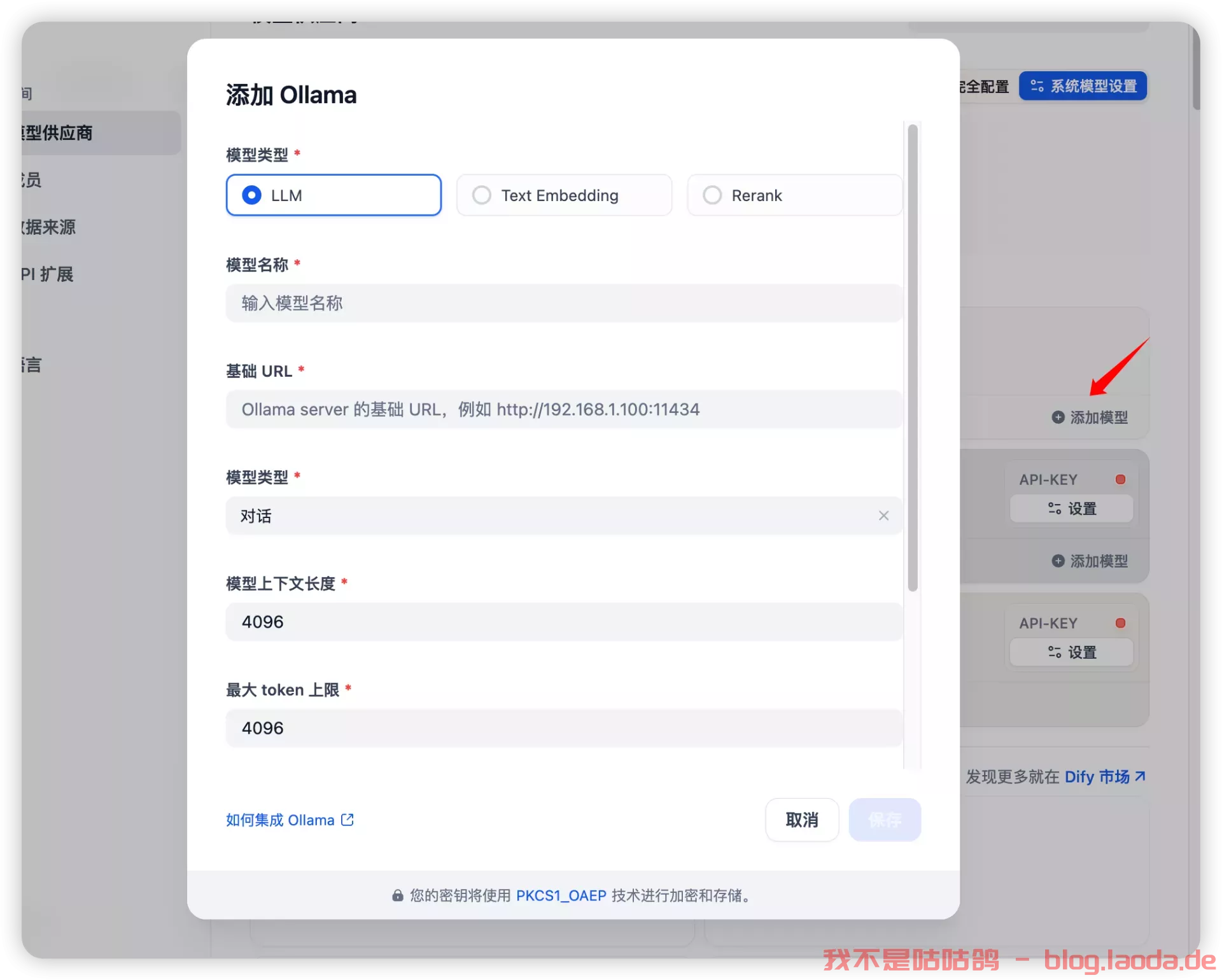Click red status dot of second API-KEY
Image resolution: width=1222 pixels, height=980 pixels.
pyautogui.click(x=1121, y=623)
